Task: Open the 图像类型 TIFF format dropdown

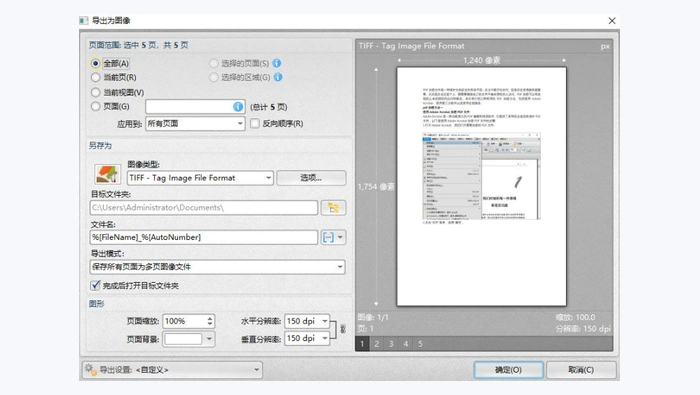Action: tap(200, 178)
